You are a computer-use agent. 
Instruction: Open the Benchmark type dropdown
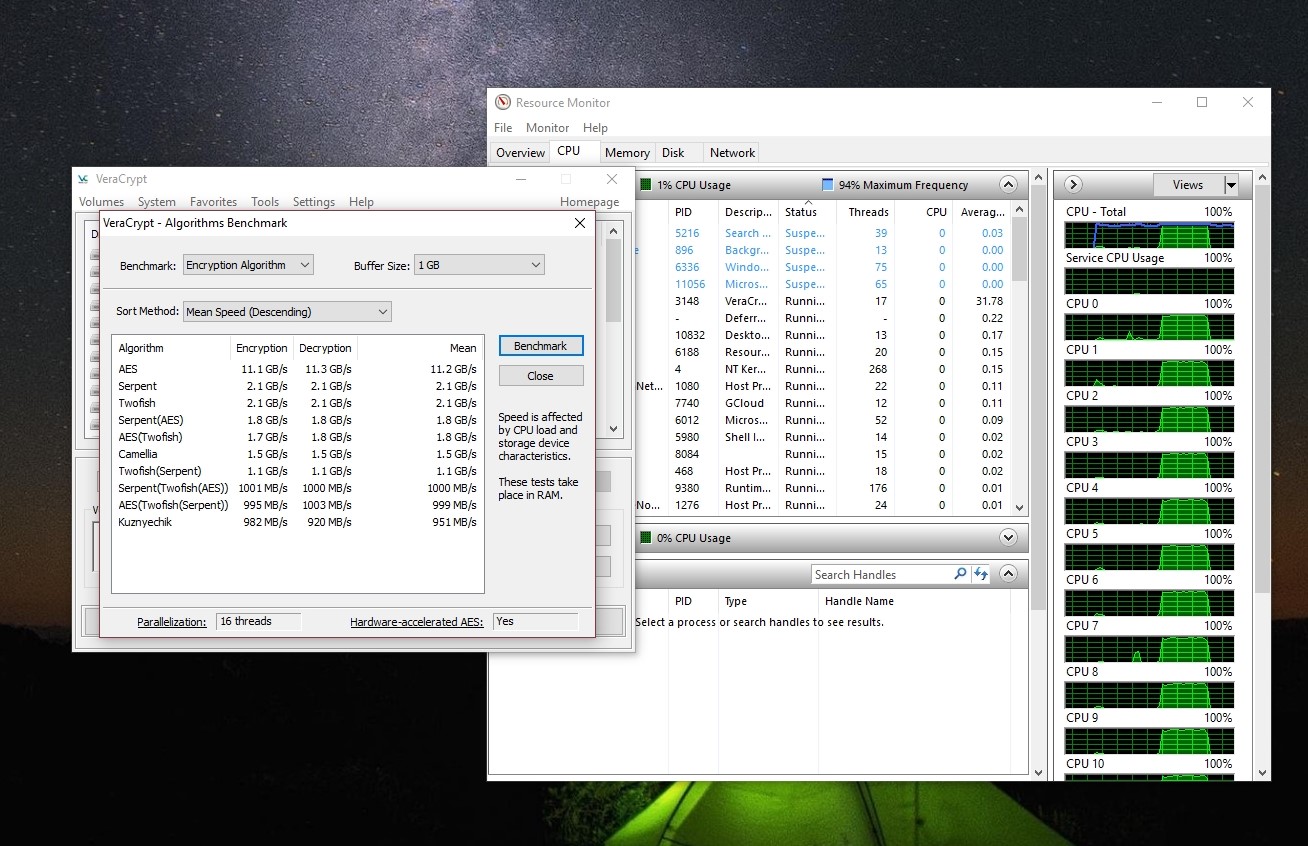pyautogui.click(x=249, y=265)
